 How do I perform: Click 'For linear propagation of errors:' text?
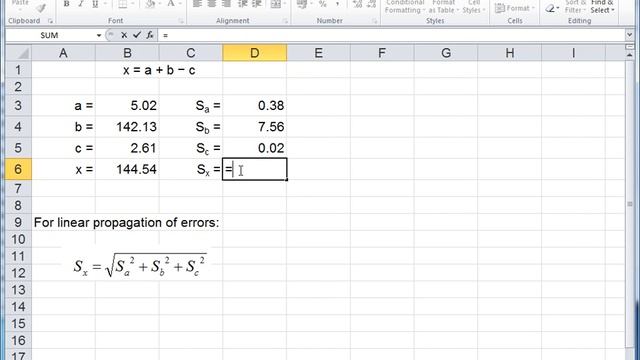coord(127,222)
